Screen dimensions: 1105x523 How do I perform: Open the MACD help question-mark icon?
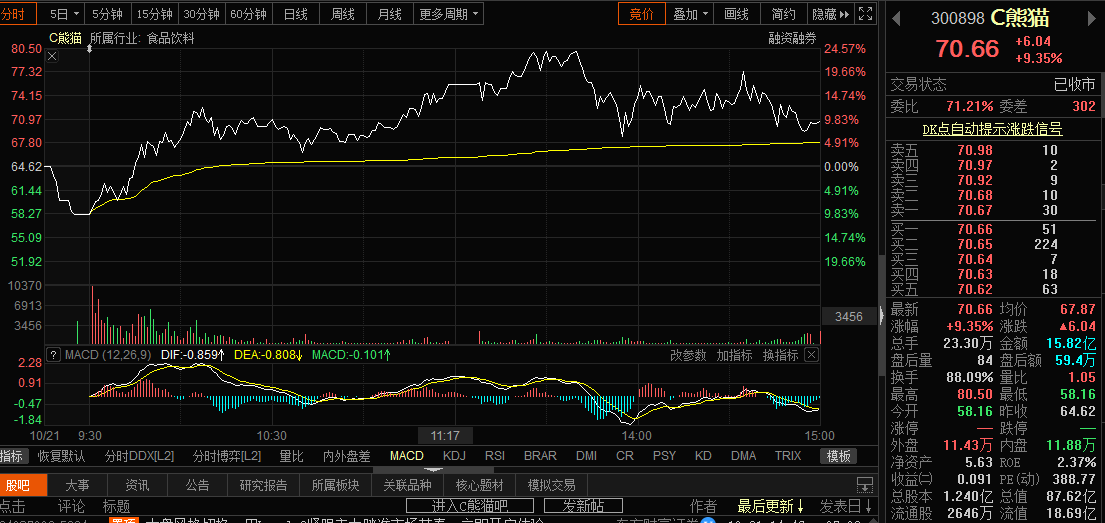[54, 355]
